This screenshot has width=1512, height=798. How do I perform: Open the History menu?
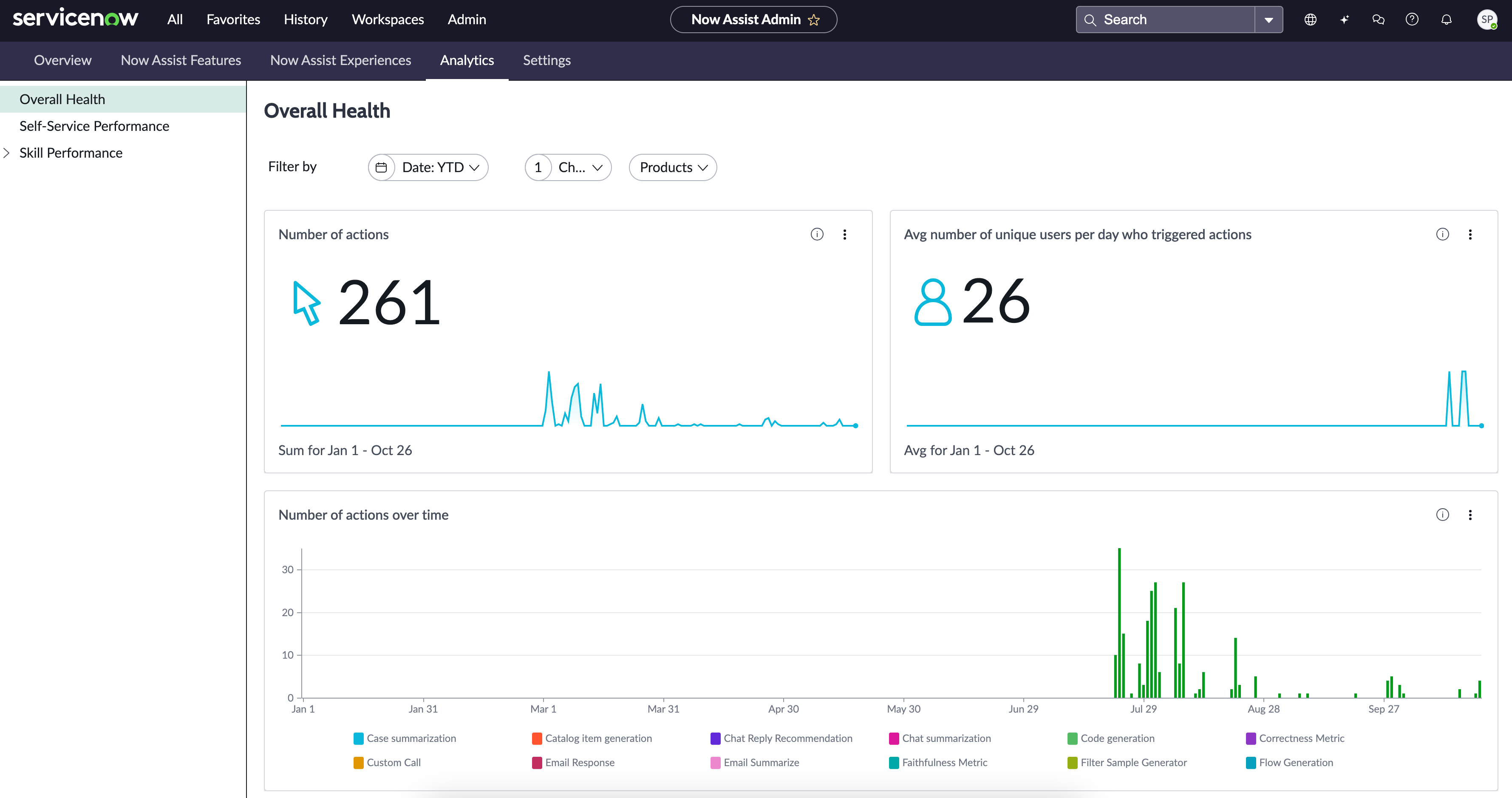pos(306,20)
